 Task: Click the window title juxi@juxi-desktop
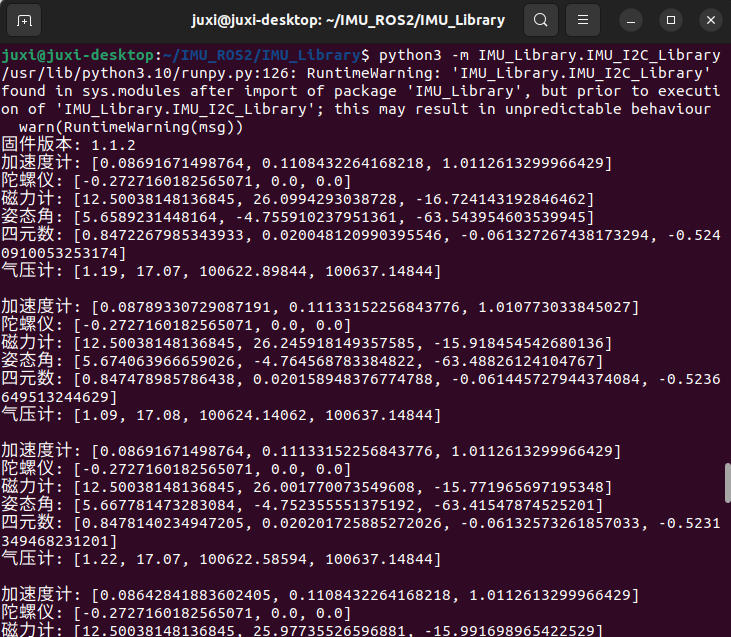(348, 20)
